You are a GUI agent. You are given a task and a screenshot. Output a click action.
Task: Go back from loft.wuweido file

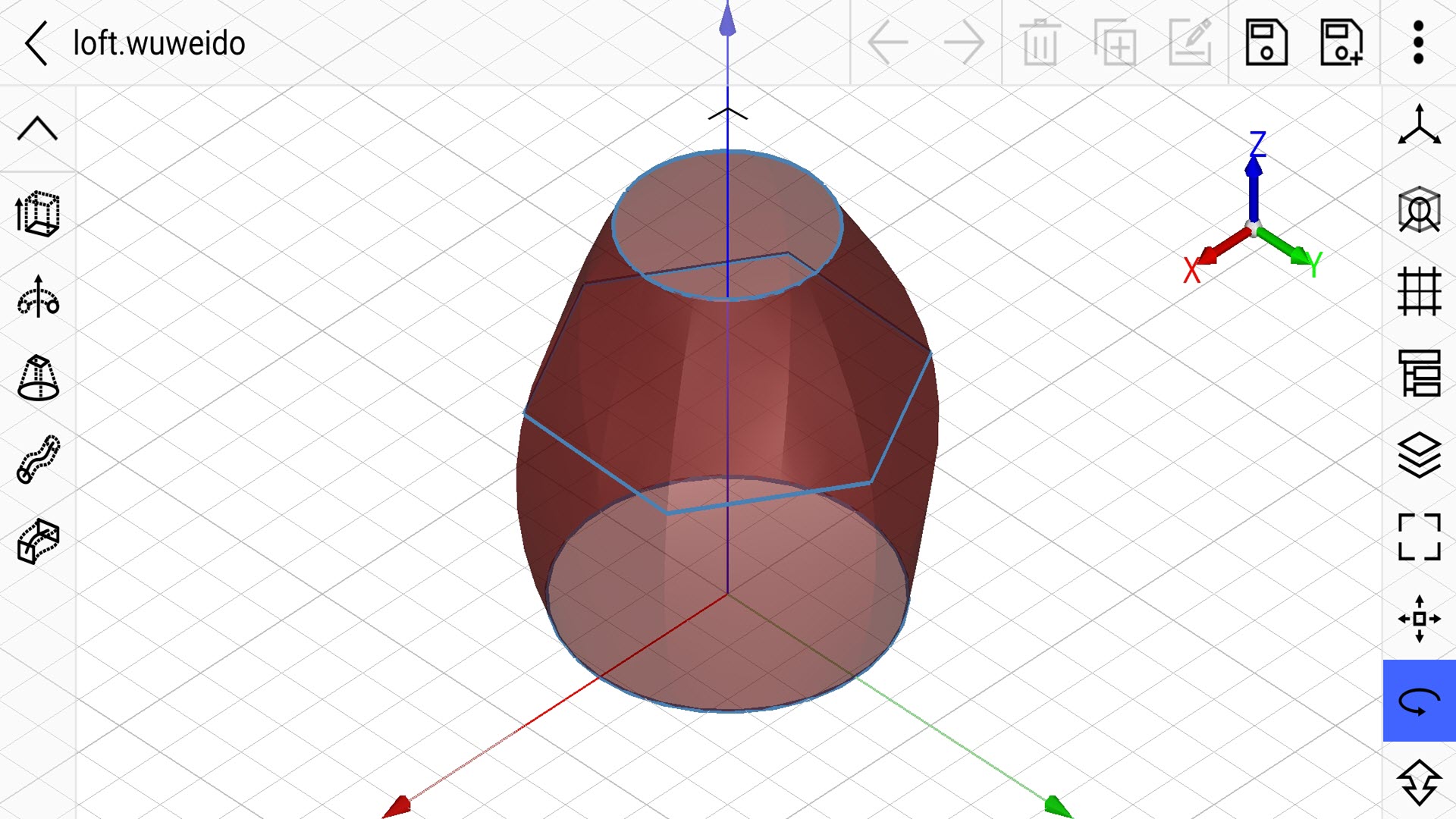(x=36, y=43)
